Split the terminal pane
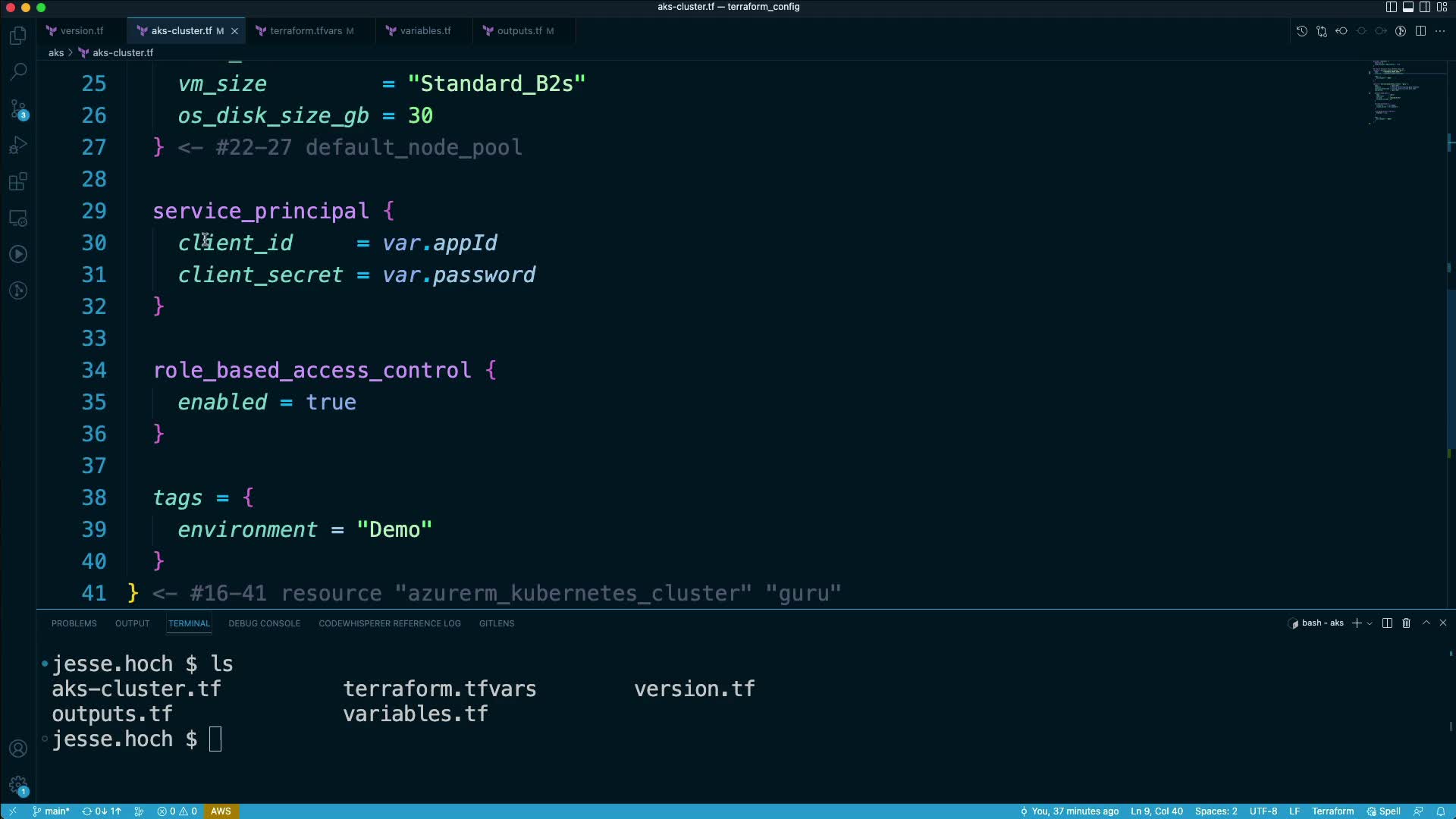1456x819 pixels. point(1387,623)
